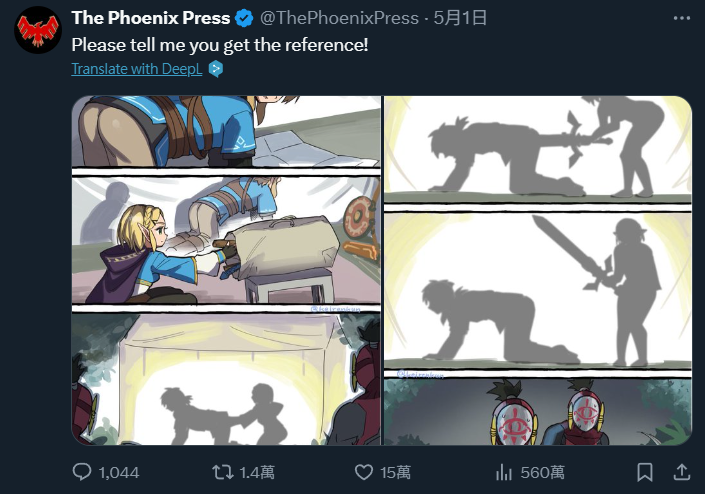This screenshot has height=494, width=705.
Task: Bookmark this tweet
Action: (645, 472)
